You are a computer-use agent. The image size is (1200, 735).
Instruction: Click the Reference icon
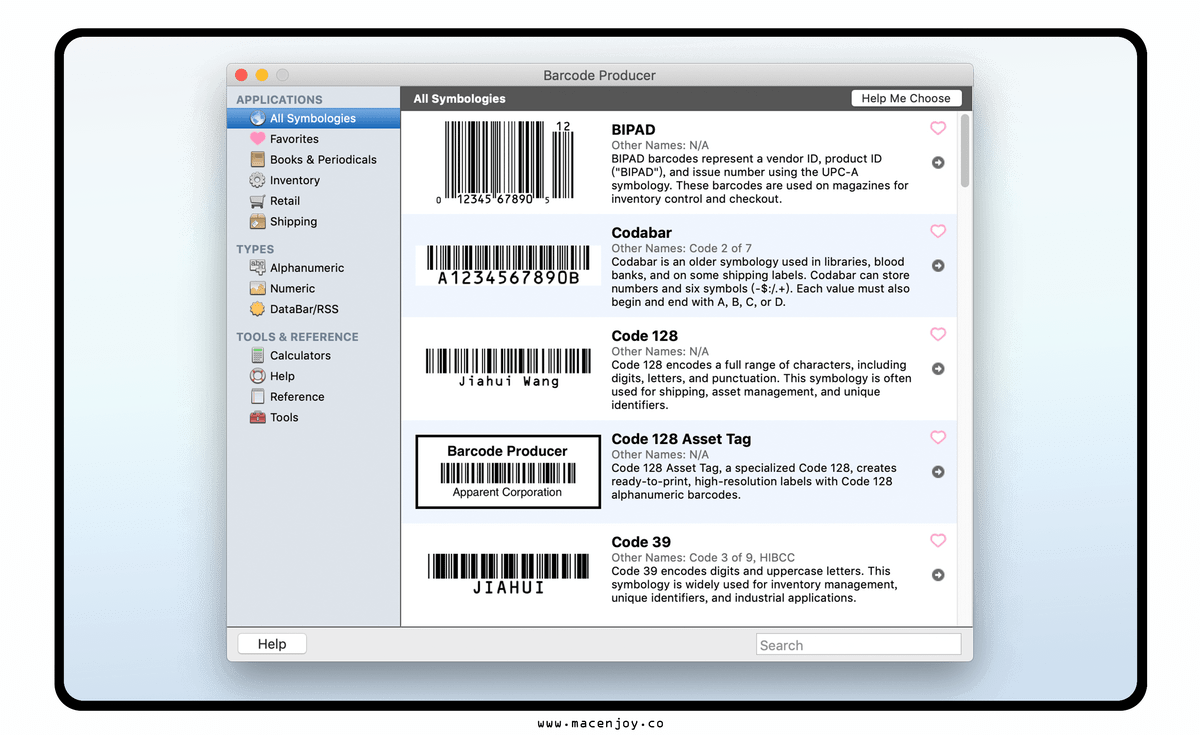pyautogui.click(x=257, y=396)
